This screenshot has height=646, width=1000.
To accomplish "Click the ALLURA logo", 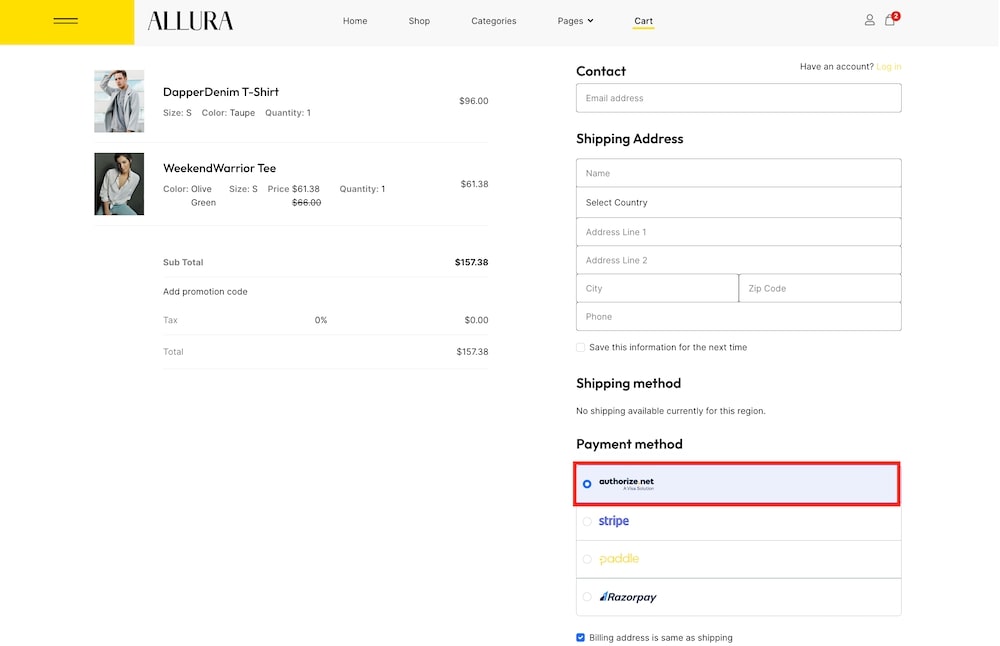I will [190, 21].
